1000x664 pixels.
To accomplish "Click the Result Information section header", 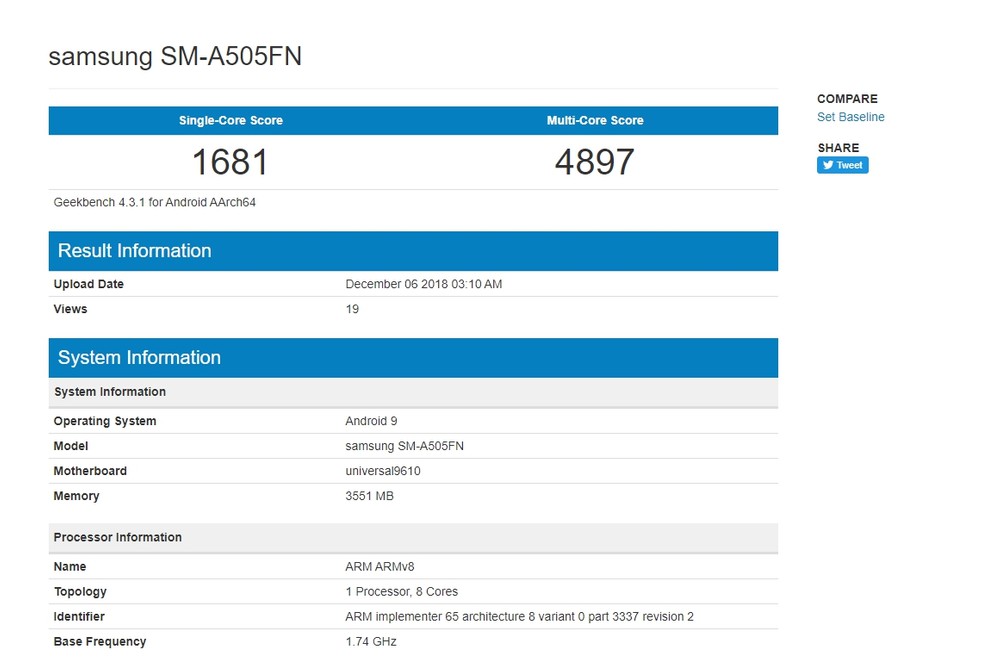I will pos(413,251).
